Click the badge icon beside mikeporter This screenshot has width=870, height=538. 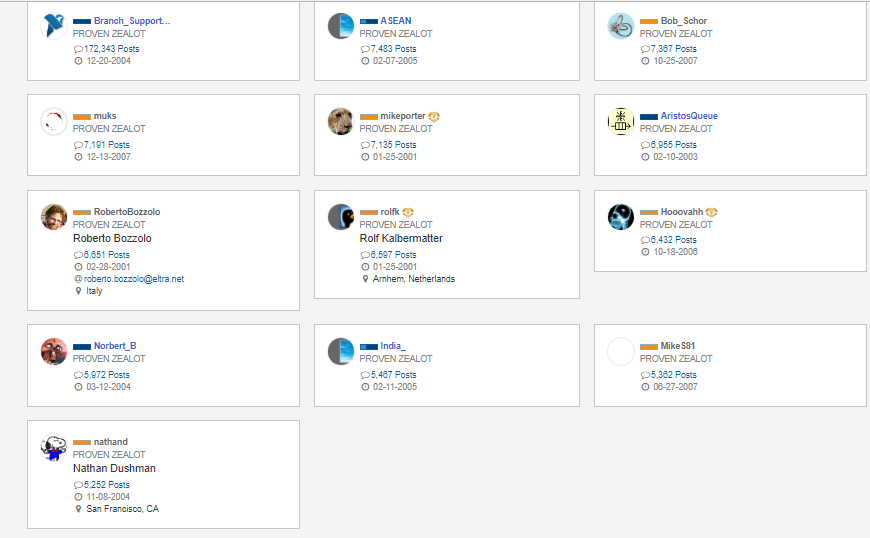click(434, 116)
